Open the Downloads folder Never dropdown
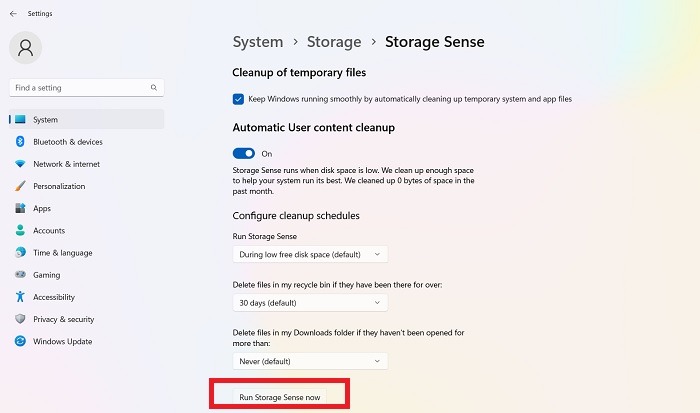This screenshot has height=413, width=700. pyautogui.click(x=310, y=361)
